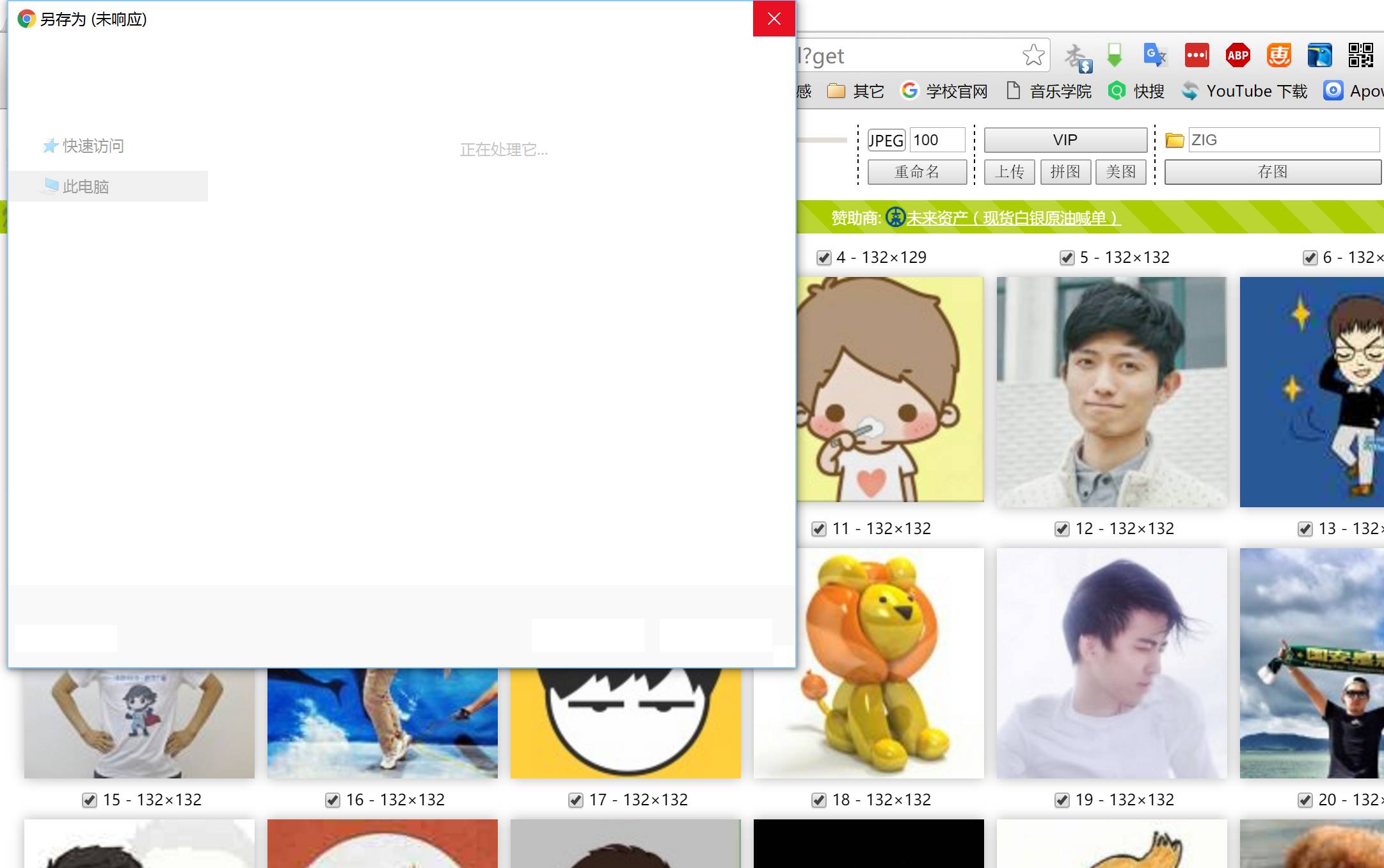Click the bookmark star icon in address bar
Screen dimensions: 1384x868
click(x=1033, y=56)
